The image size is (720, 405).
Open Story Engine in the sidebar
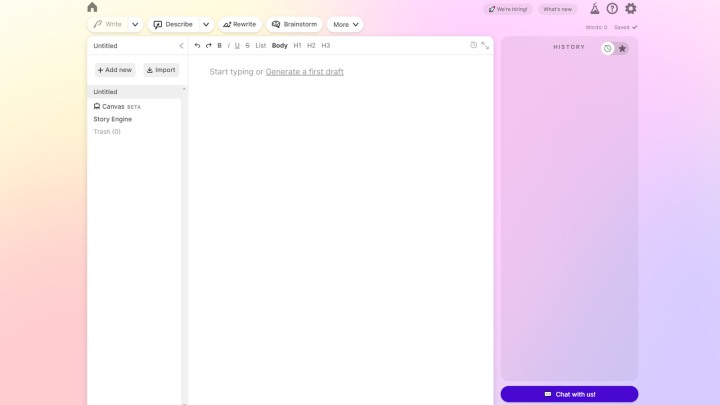(112, 119)
